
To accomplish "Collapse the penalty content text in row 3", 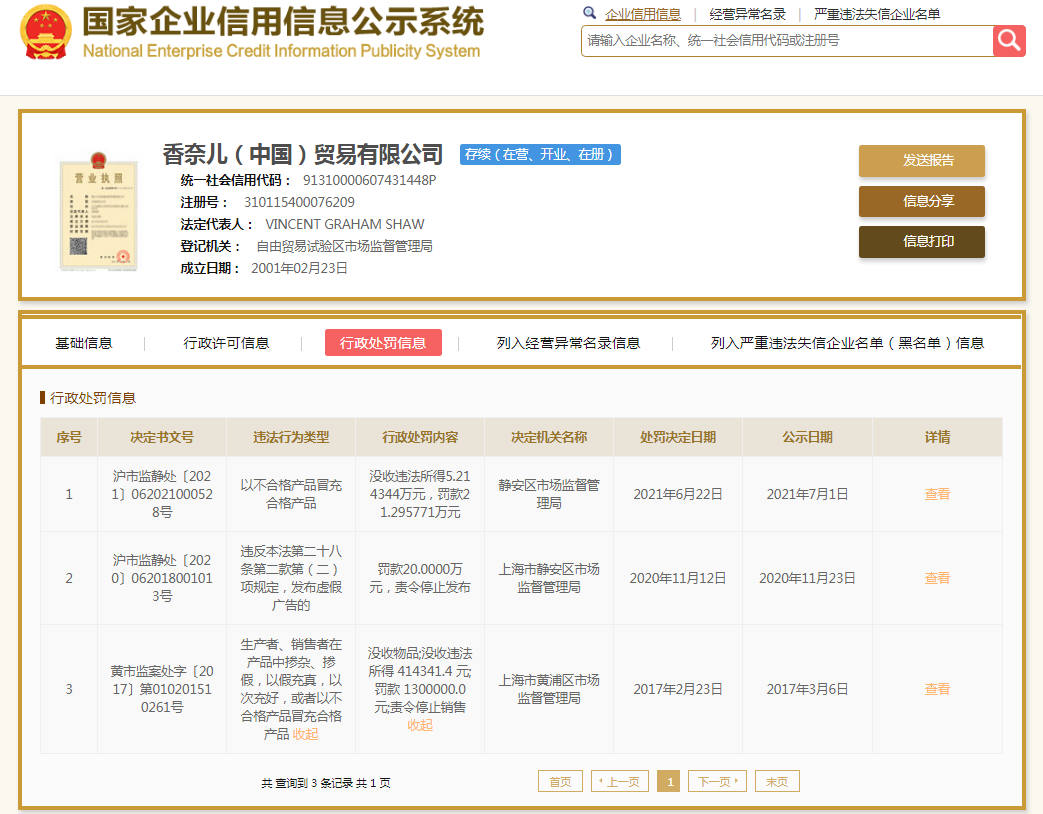I will click(420, 726).
